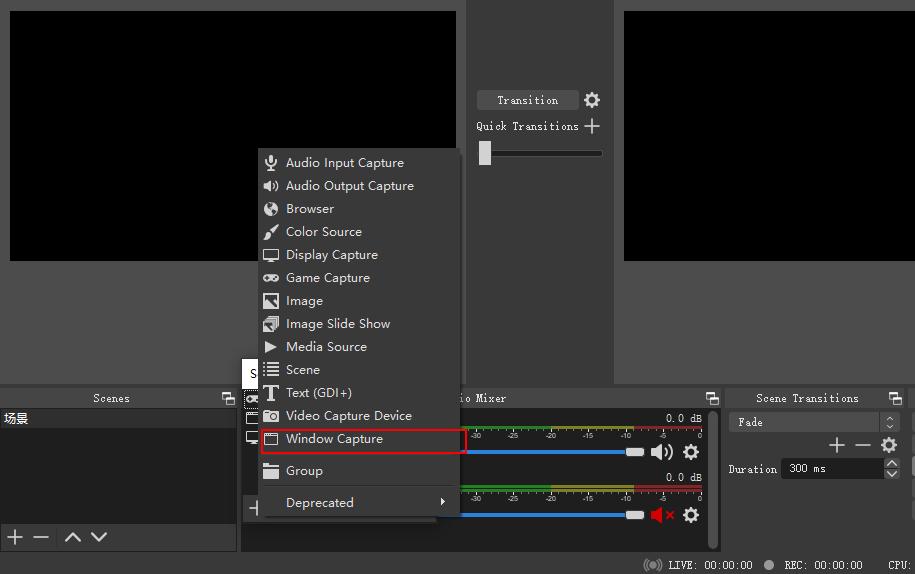Choose Window Capture from the source menu
Viewport: 915px width, 574px height.
[334, 439]
